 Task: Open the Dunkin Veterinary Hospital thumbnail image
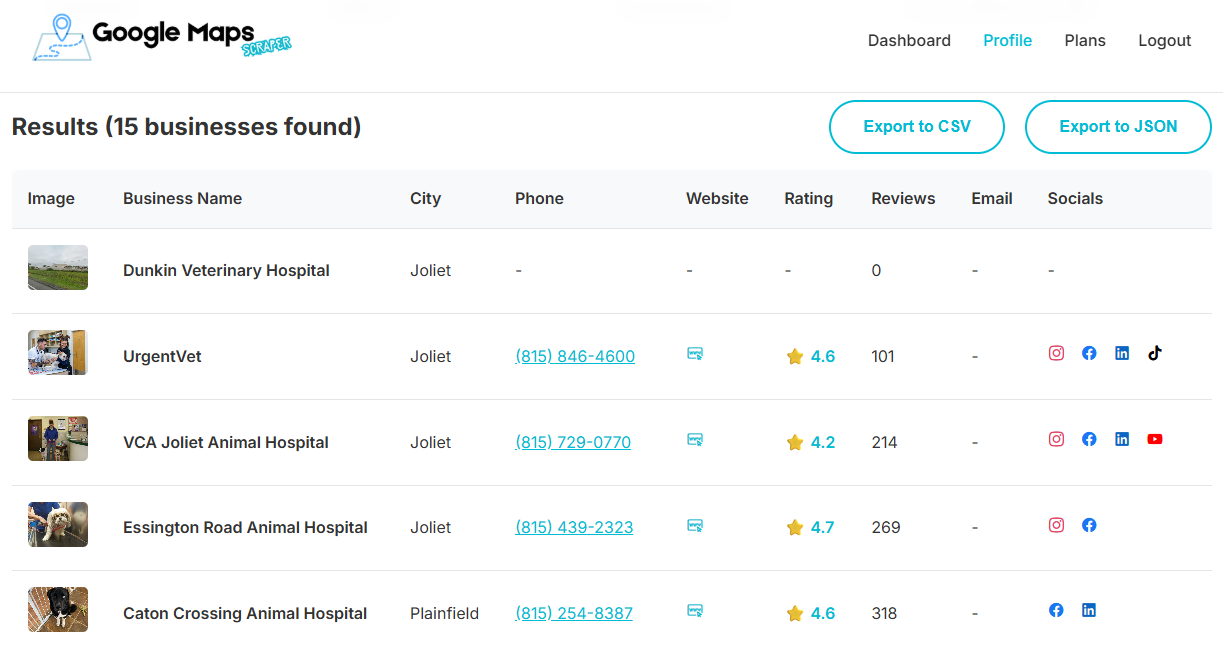click(x=58, y=268)
